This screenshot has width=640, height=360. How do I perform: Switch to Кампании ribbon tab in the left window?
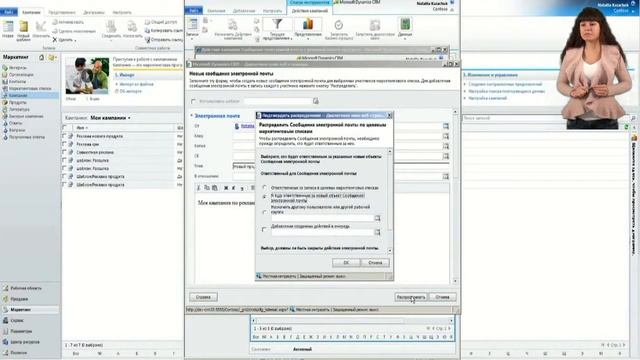(x=31, y=12)
